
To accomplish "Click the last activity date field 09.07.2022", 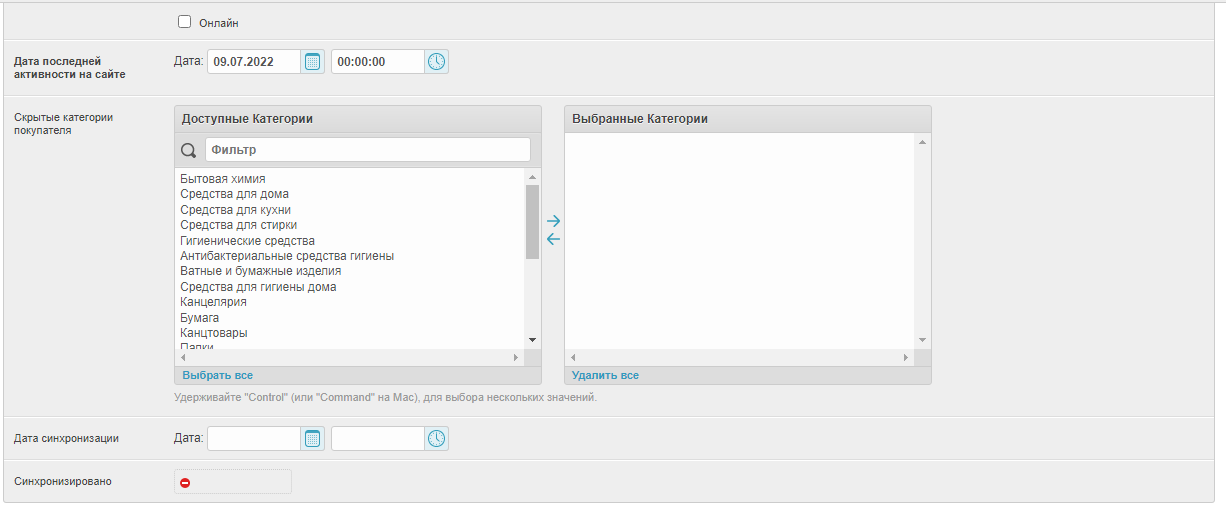I will point(253,62).
